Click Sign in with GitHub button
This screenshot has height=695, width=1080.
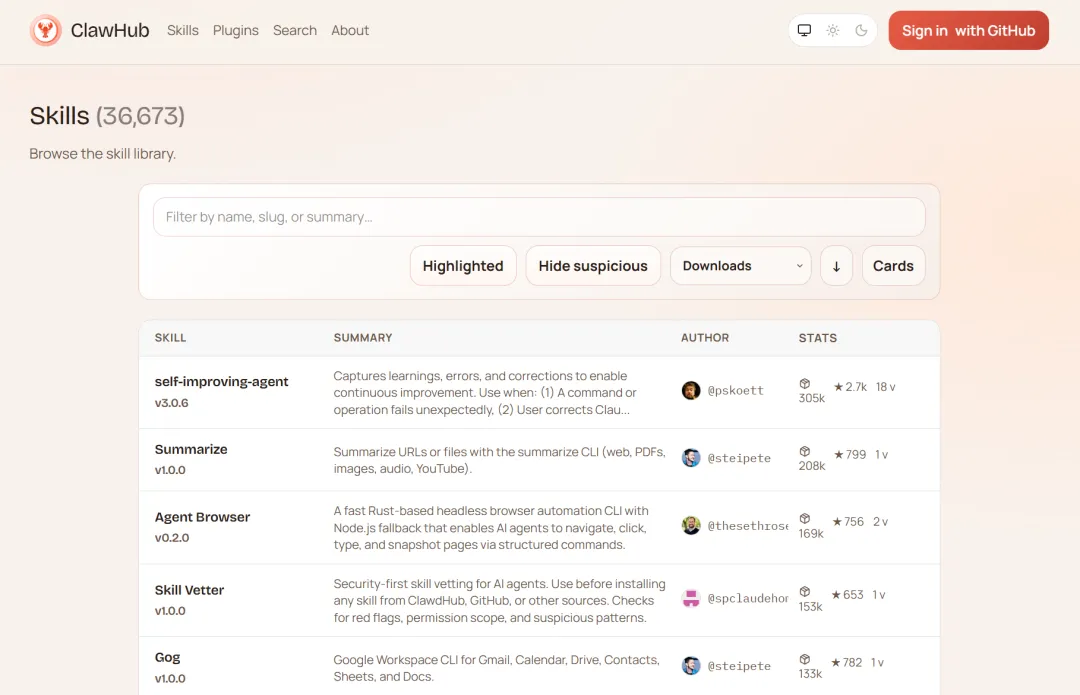pos(968,30)
